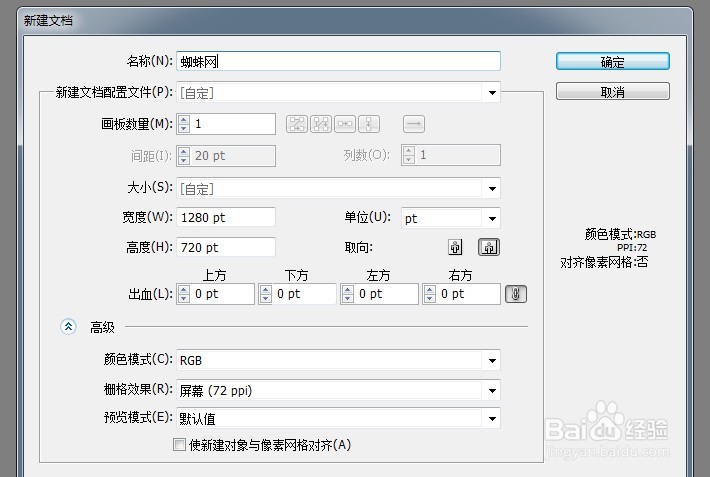710x477 pixels.
Task: Click the Arrange by Column artboard icon
Action: [x=369, y=124]
